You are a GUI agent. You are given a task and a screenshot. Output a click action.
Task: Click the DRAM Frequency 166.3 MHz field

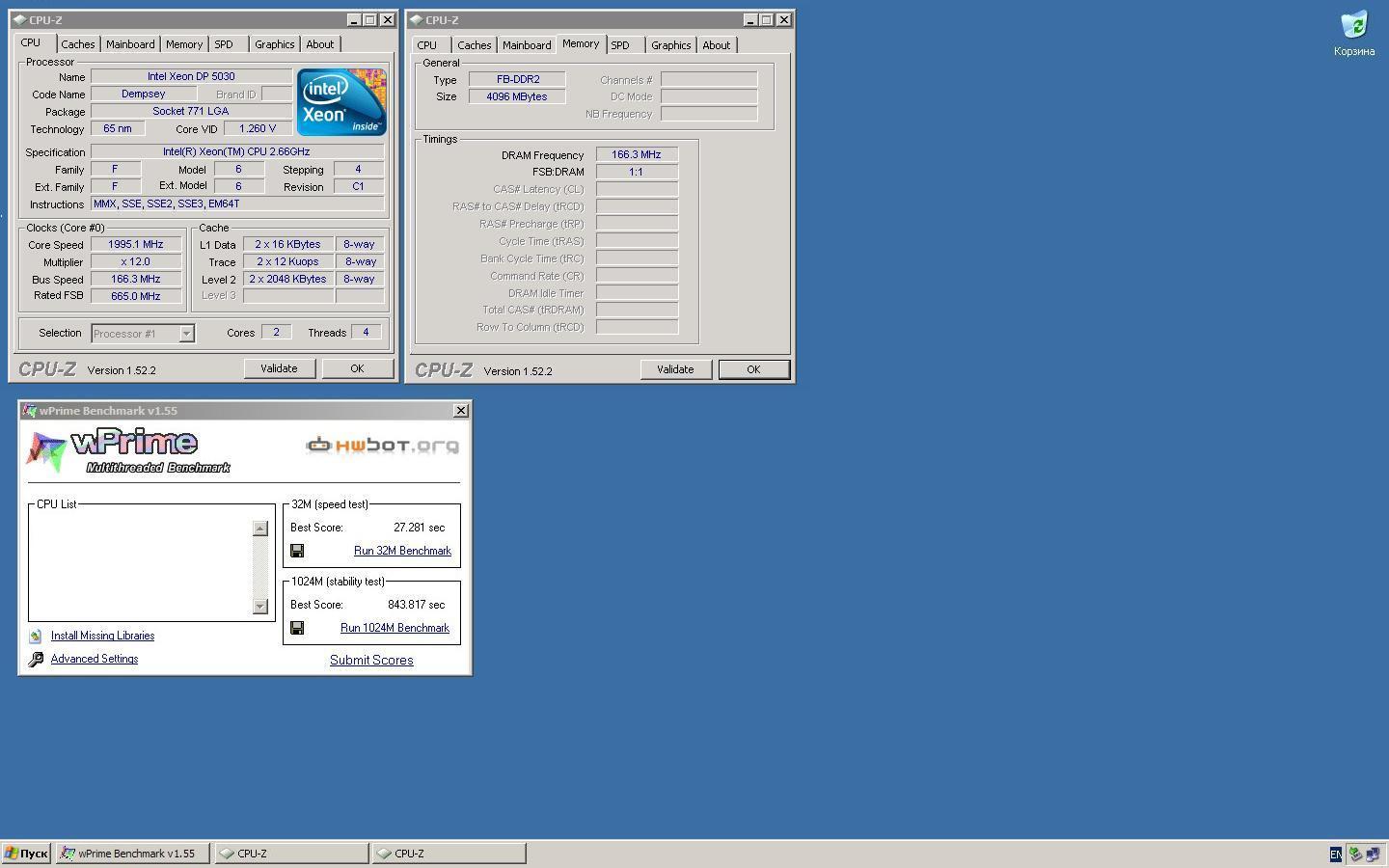click(x=637, y=154)
